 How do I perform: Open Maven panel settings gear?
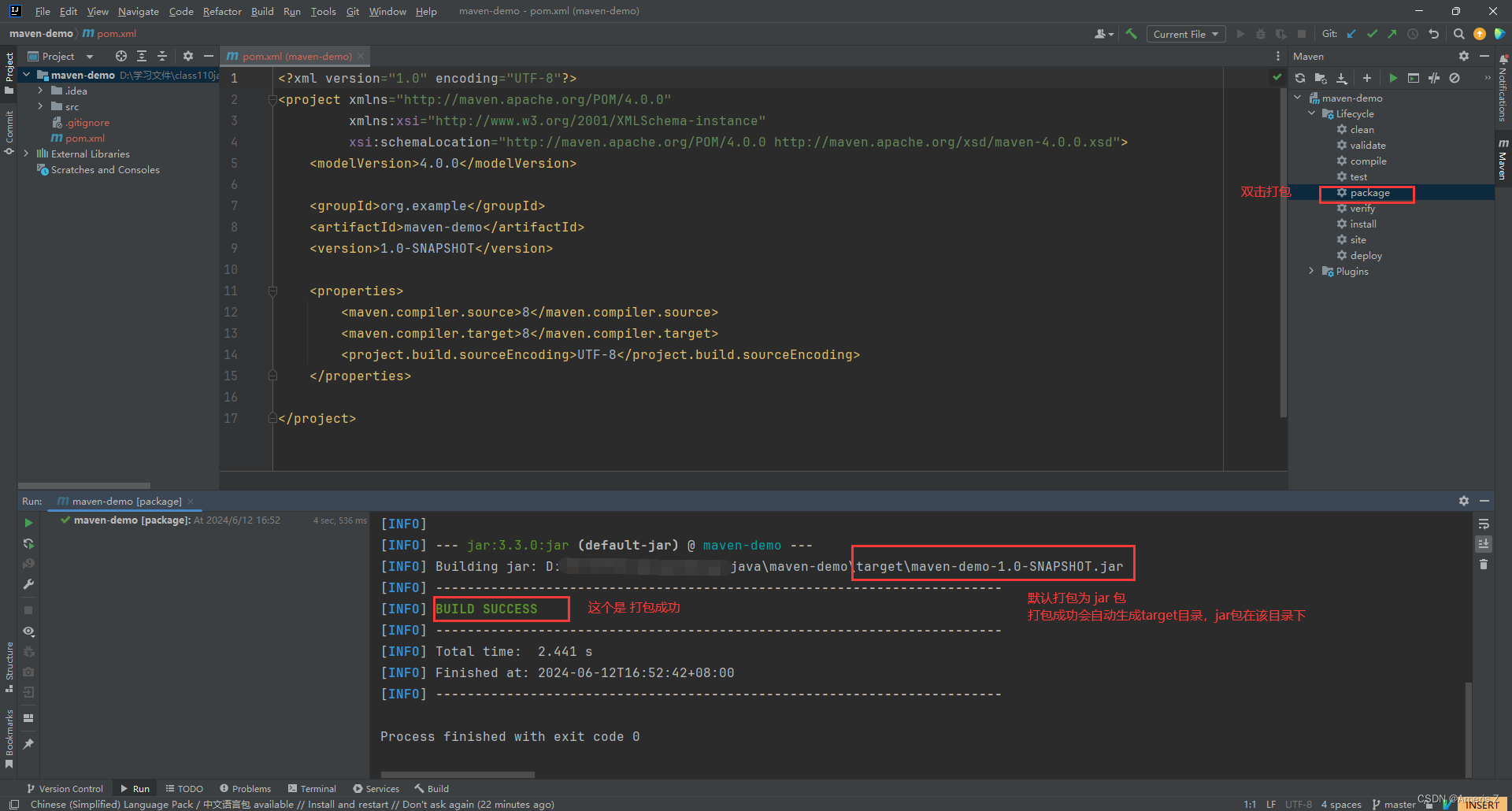click(x=1464, y=56)
